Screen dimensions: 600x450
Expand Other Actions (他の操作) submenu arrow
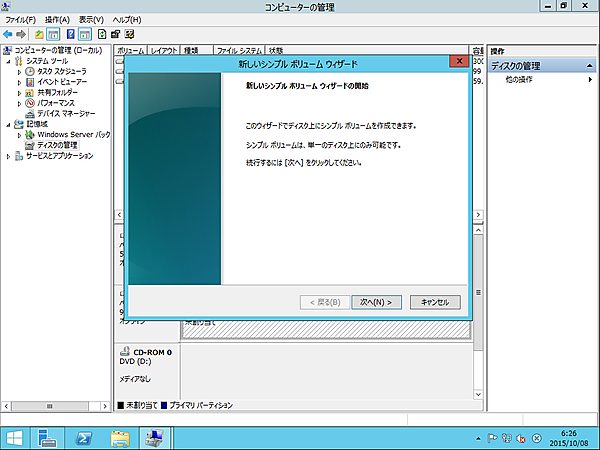click(x=589, y=79)
